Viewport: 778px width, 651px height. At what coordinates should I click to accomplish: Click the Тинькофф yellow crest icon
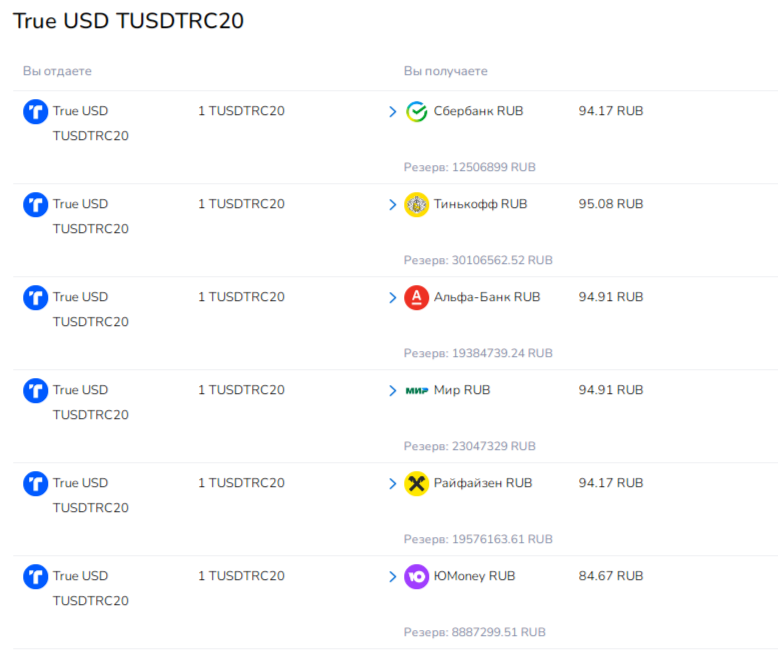point(416,204)
